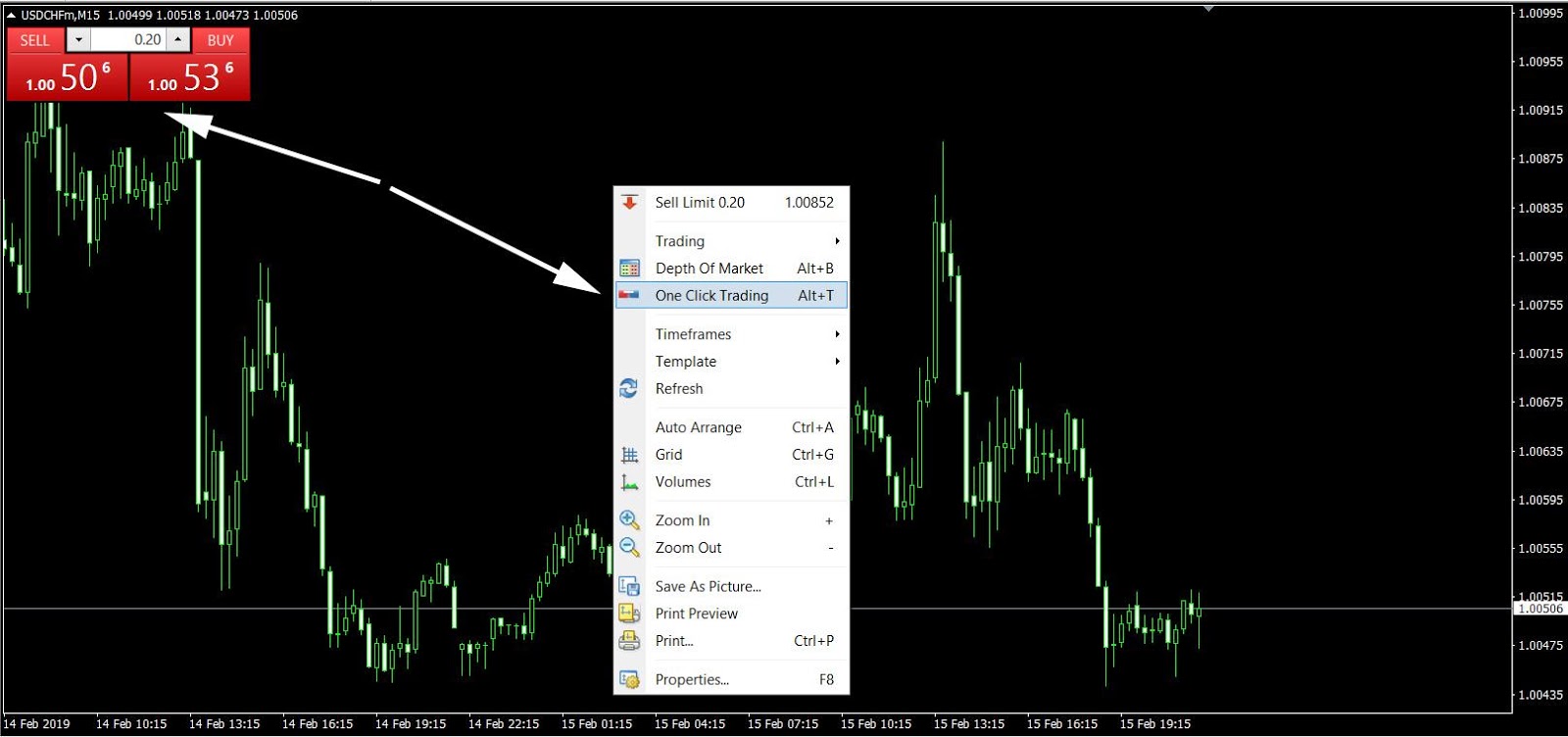The height and width of the screenshot is (737, 1568).
Task: Click the Refresh arrows icon
Action: pos(629,389)
